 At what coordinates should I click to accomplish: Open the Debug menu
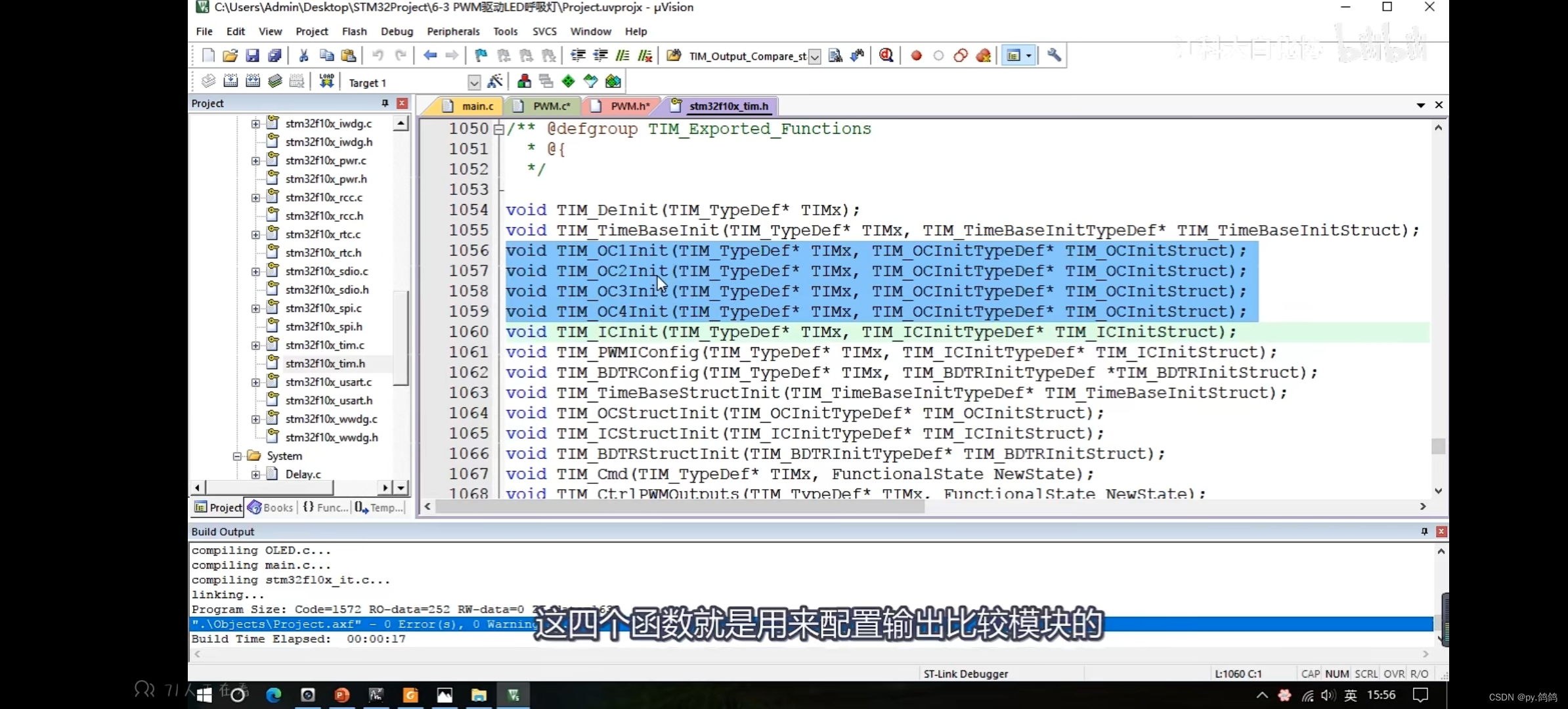397,32
